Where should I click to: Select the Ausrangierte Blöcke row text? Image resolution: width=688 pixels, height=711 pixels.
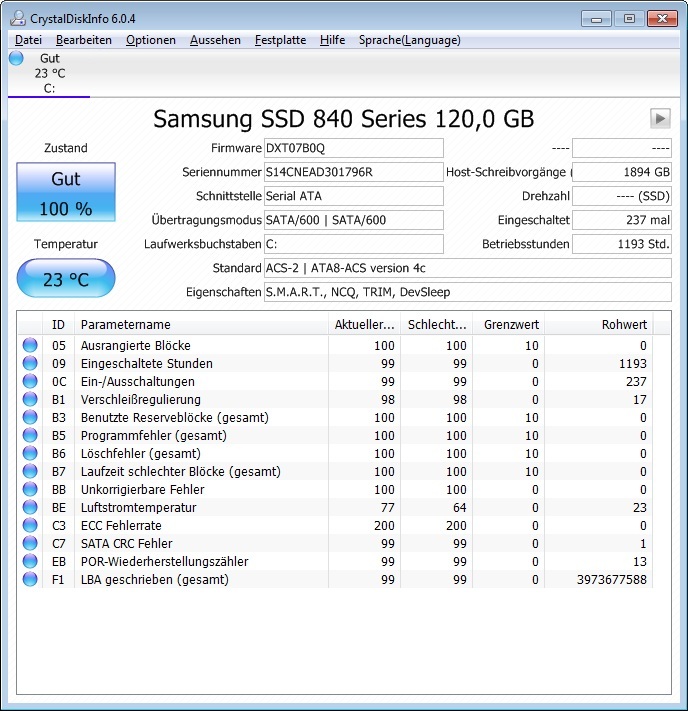click(x=136, y=346)
